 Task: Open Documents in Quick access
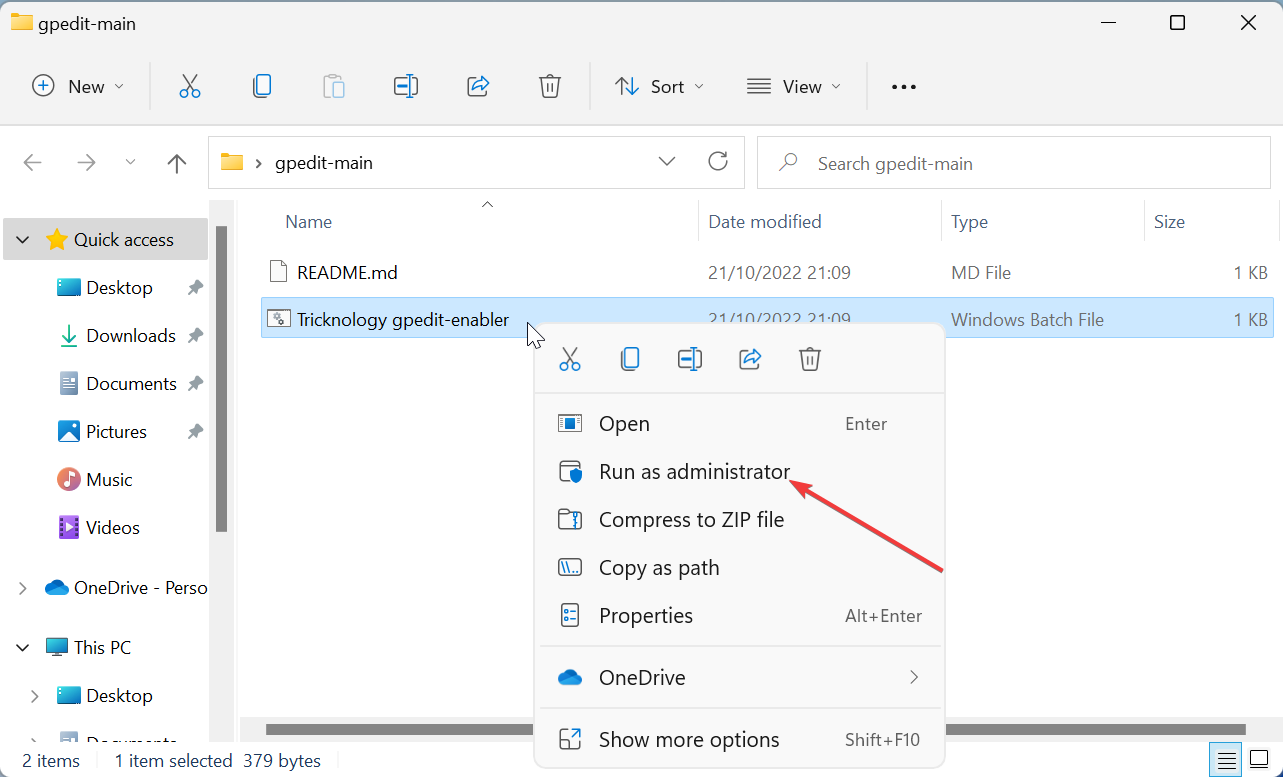(x=131, y=384)
